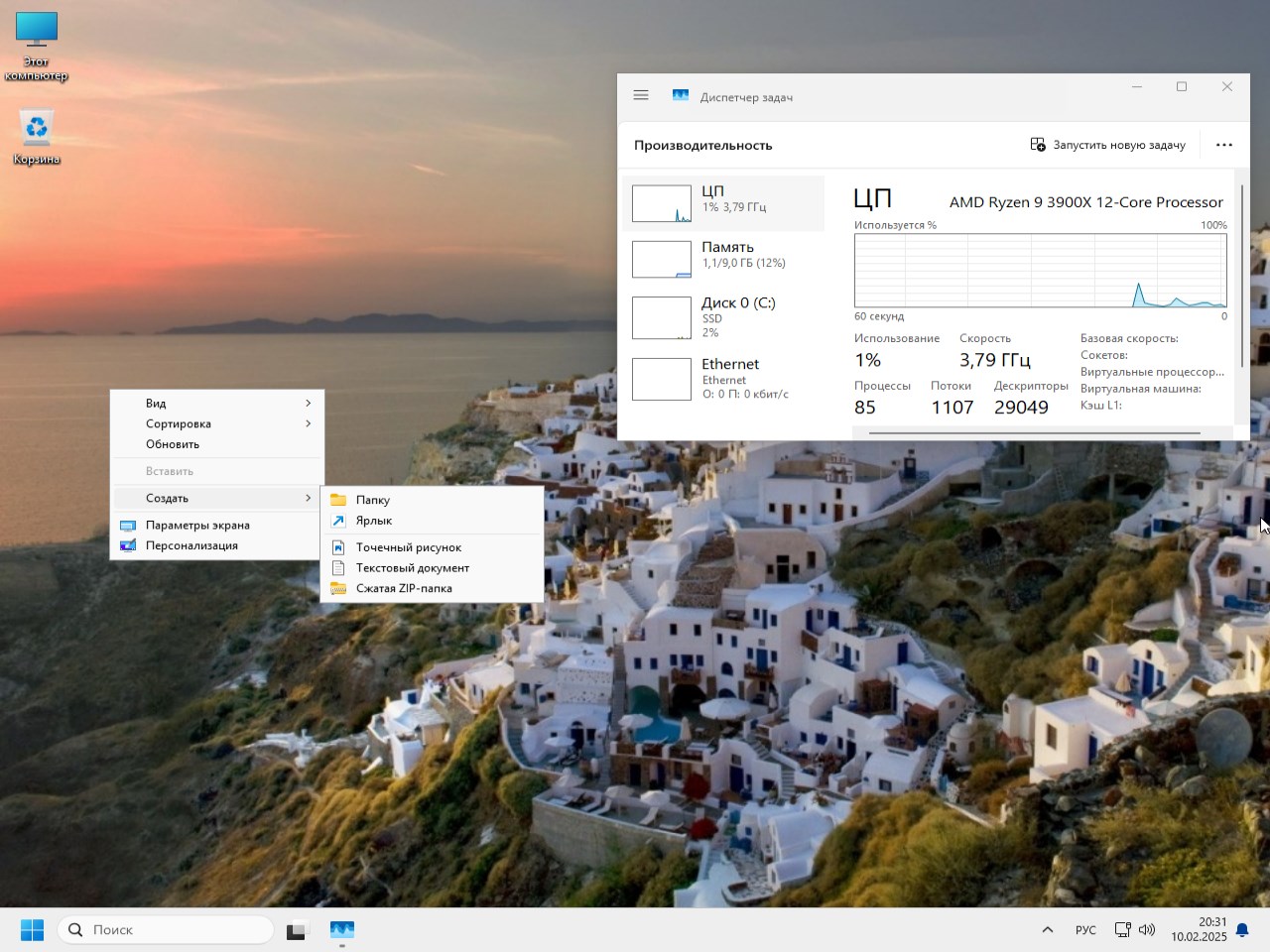Viewport: 1270px width, 952px height.
Task: Click the shortcut arrow icon next to Ярлык
Action: (x=338, y=521)
